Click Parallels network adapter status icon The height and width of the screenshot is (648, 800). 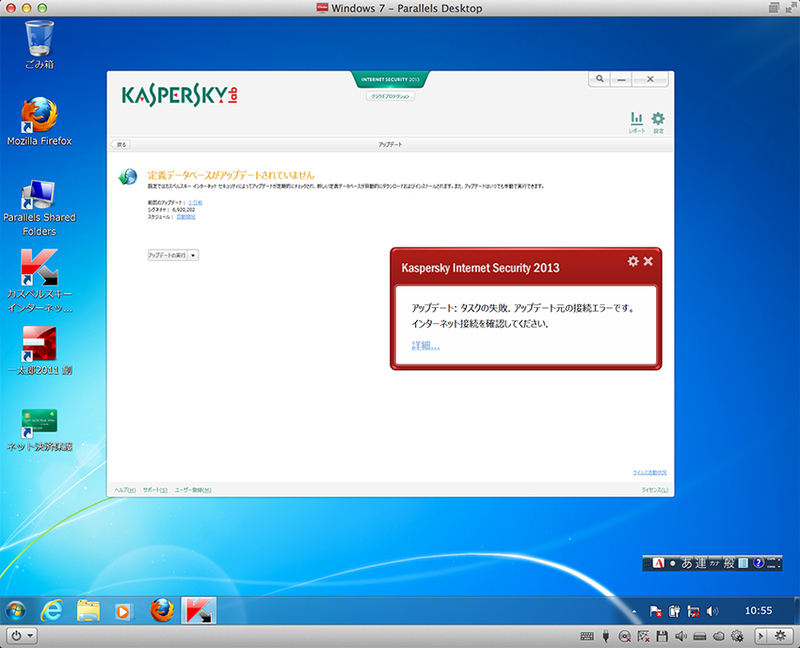[x=643, y=636]
